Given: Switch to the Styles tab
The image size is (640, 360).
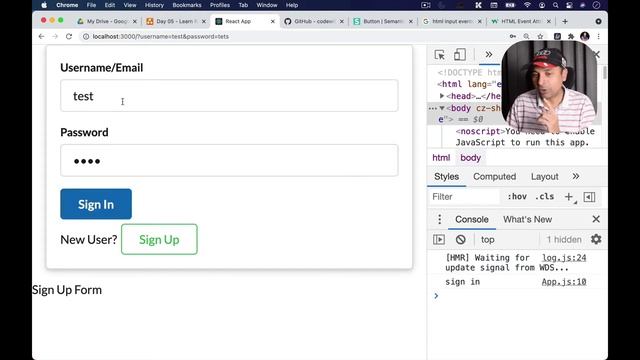Looking at the screenshot, I should coord(447,176).
